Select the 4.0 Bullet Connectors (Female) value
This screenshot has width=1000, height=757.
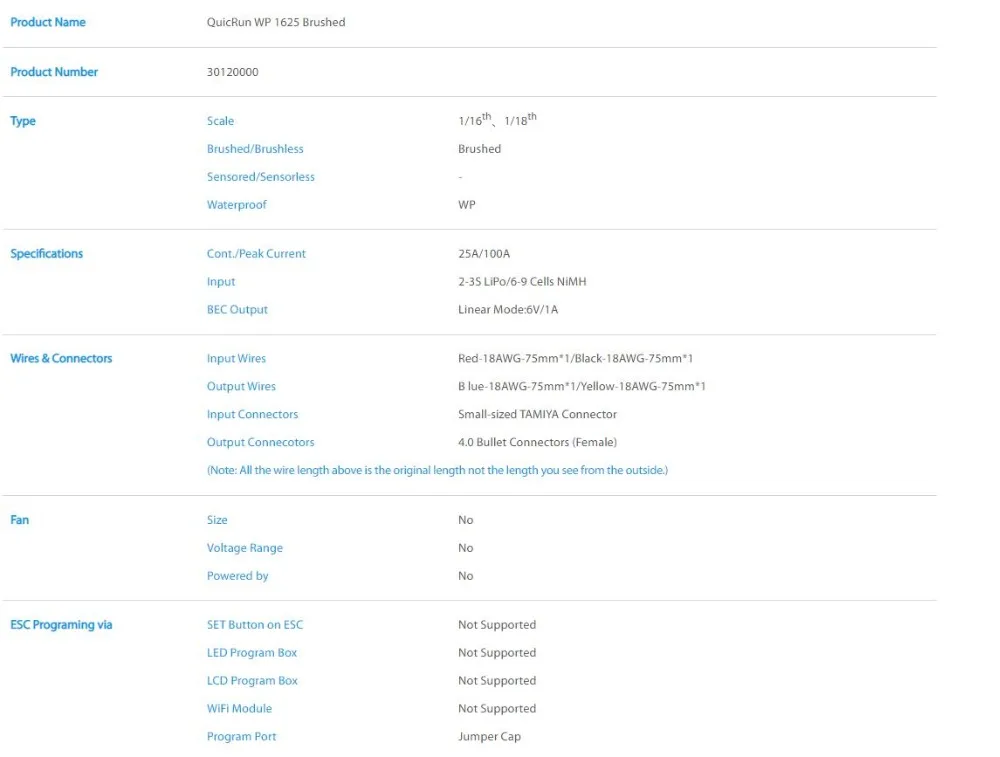click(x=538, y=443)
